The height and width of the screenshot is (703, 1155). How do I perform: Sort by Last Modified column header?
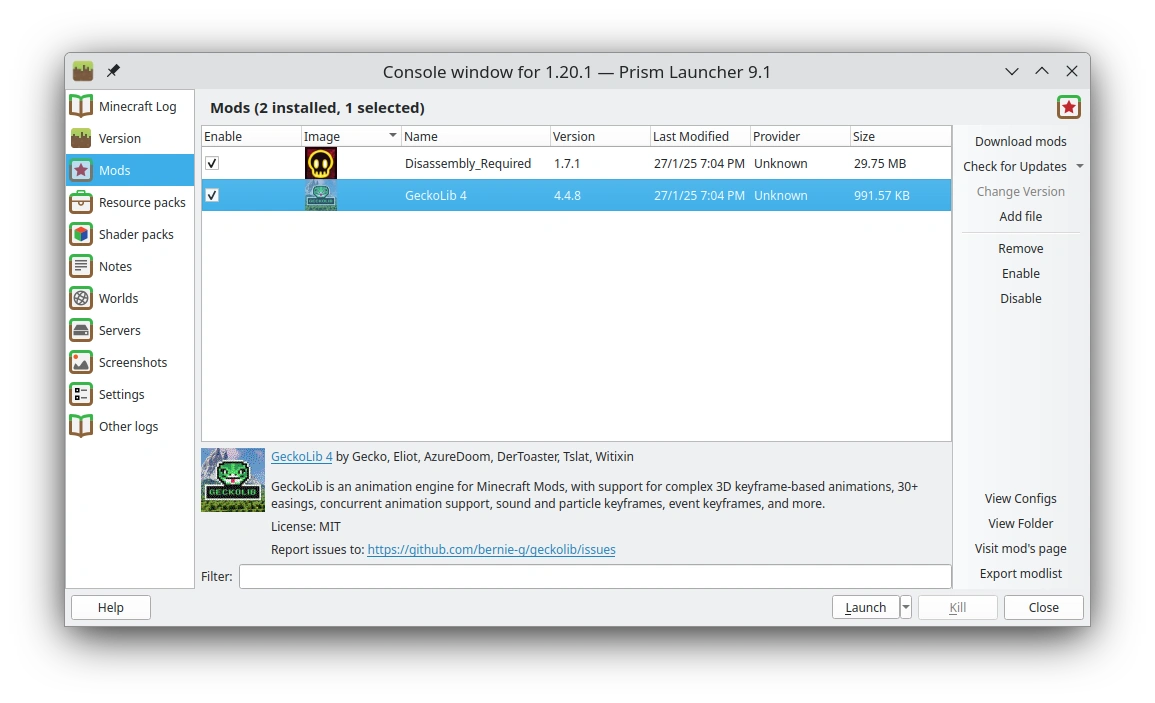(700, 136)
